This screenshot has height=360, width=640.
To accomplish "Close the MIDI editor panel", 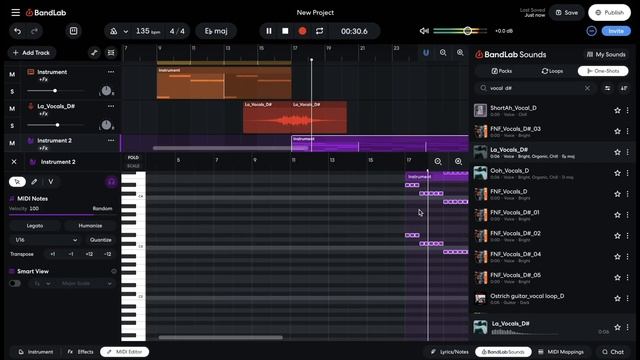I will (x=14, y=162).
